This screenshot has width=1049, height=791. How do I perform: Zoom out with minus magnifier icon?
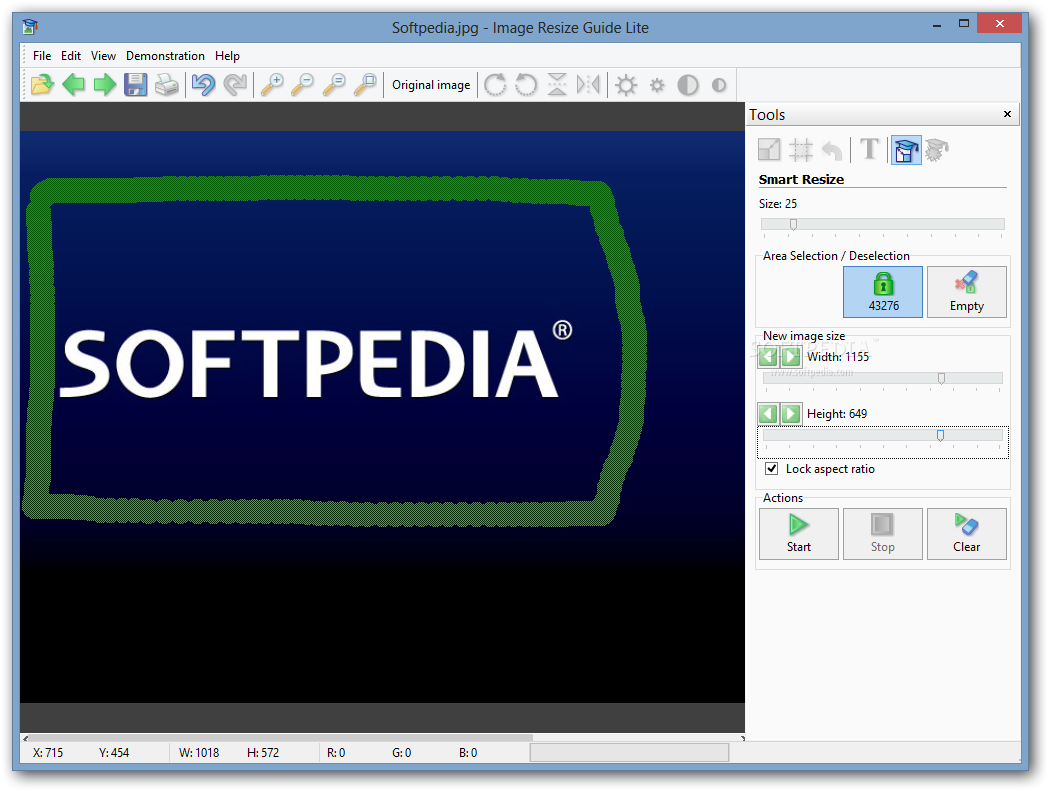click(302, 85)
